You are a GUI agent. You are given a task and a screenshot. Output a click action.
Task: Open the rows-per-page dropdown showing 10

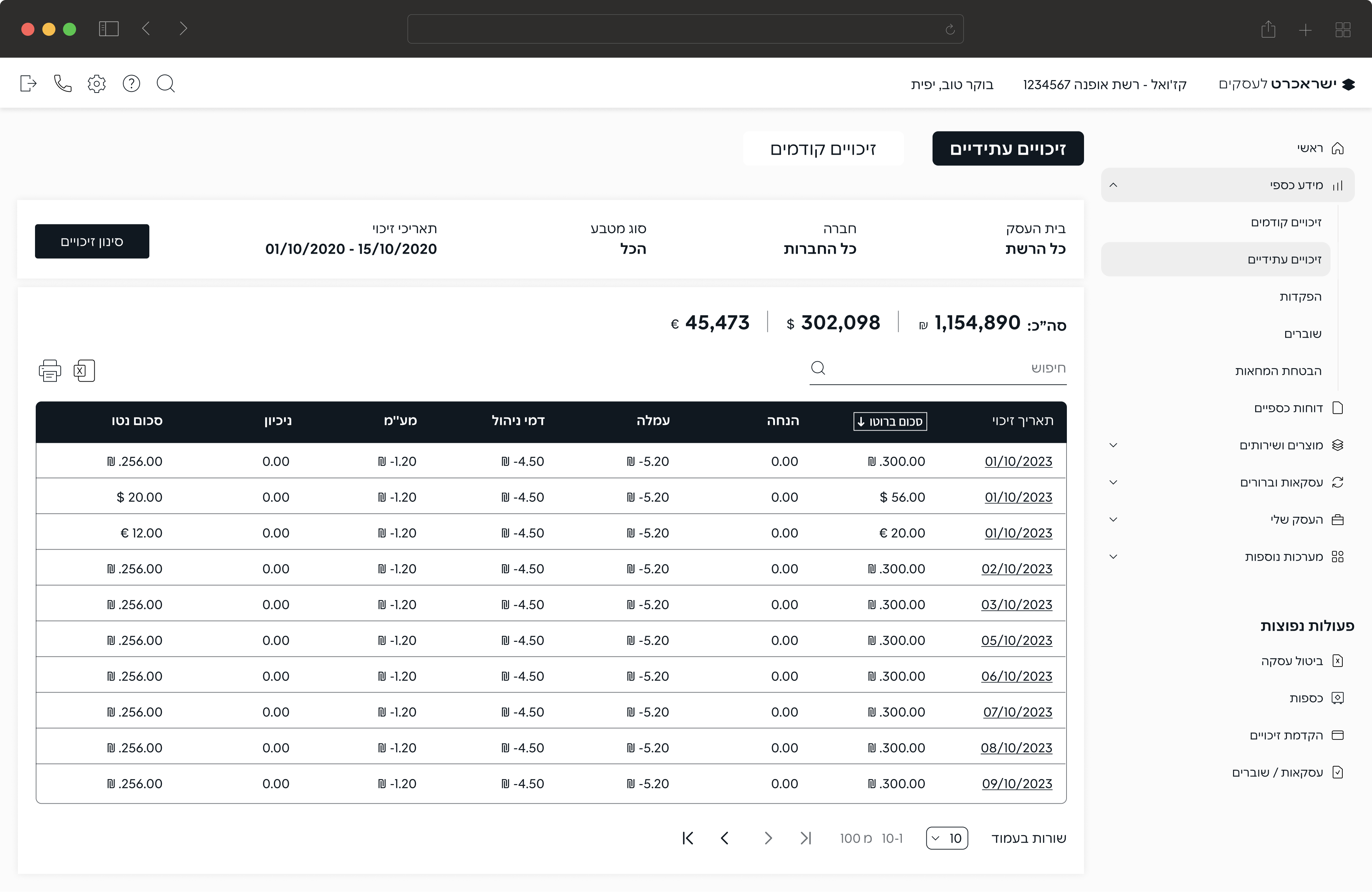click(947, 838)
